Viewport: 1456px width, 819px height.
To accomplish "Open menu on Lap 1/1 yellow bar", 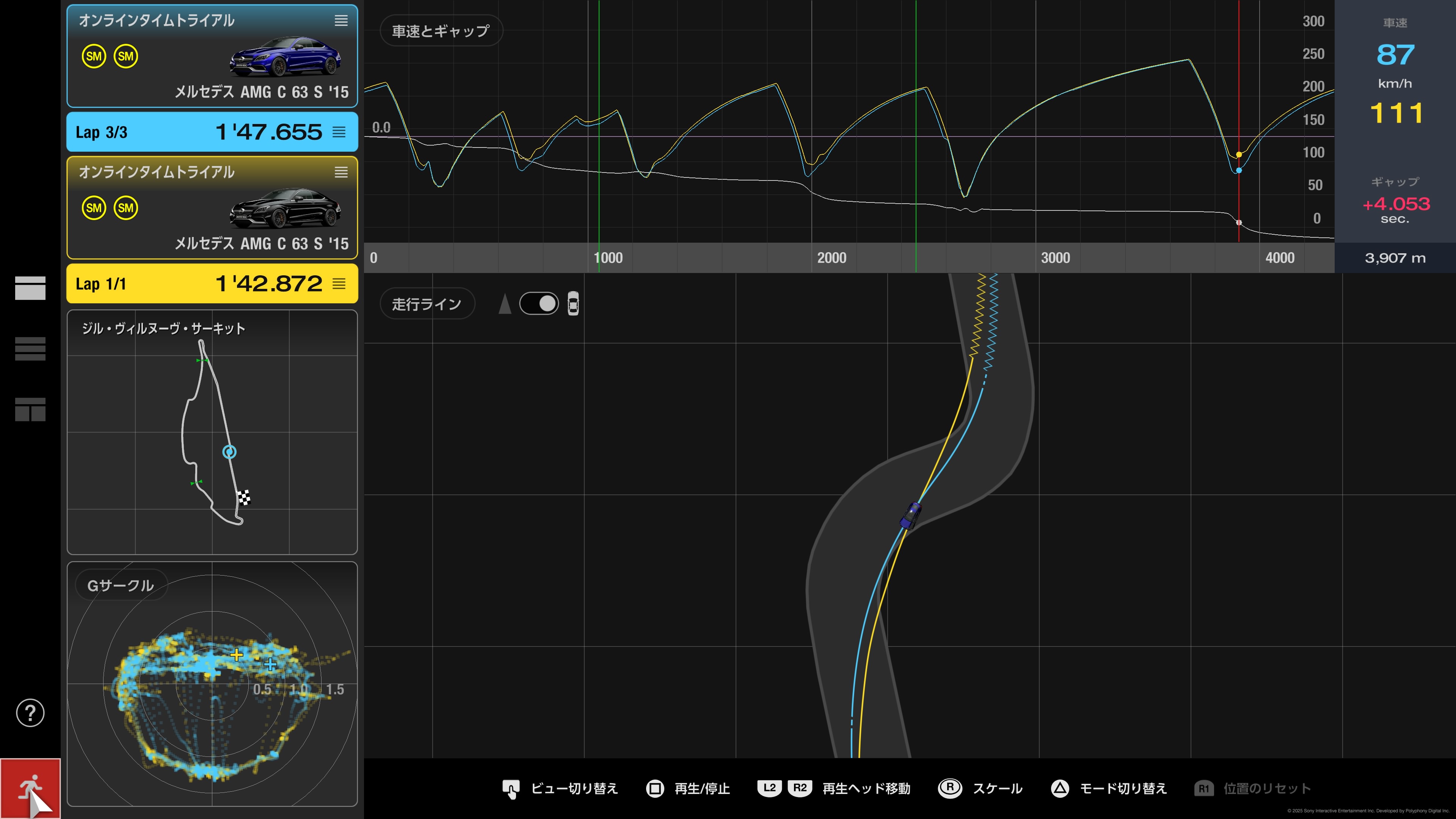I will click(x=339, y=284).
